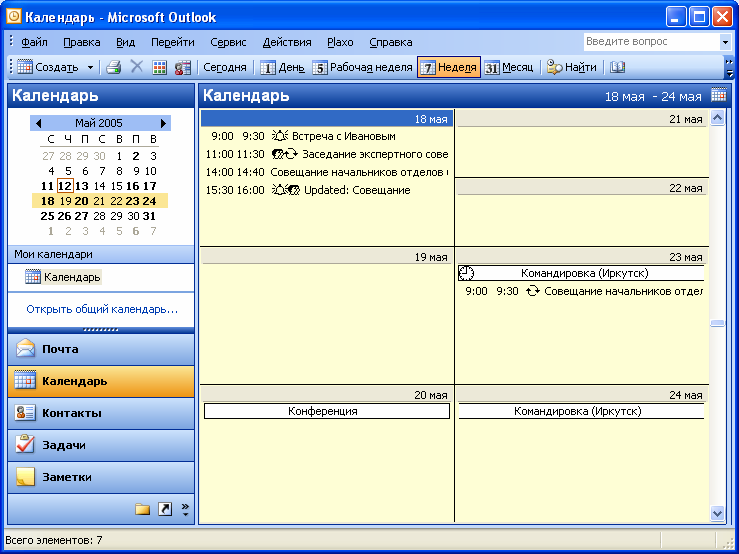
Task: Expand navigation pane configure buttons chevron
Action: tap(185, 509)
